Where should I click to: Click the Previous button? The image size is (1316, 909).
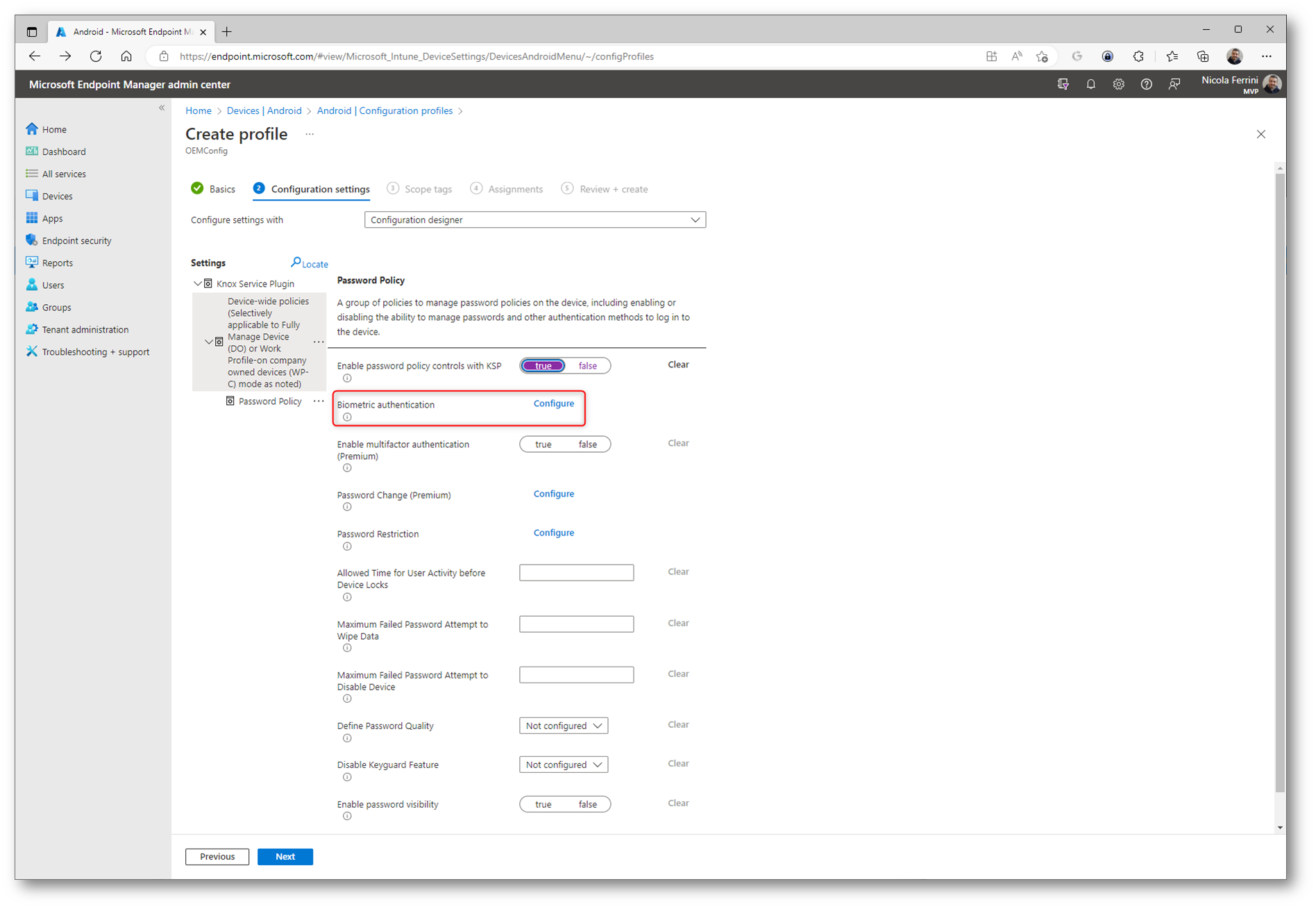(x=217, y=856)
